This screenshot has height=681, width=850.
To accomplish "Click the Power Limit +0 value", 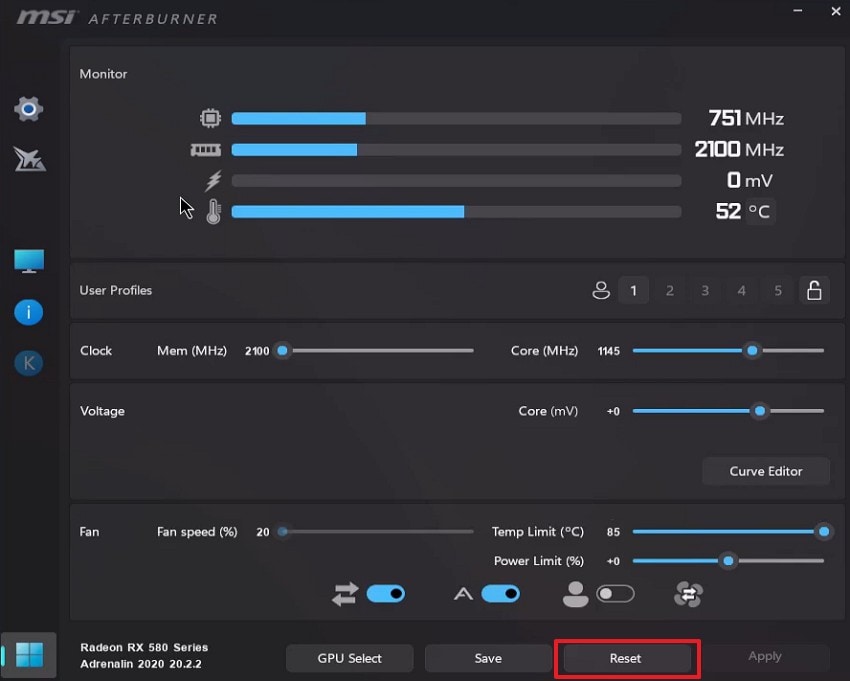I will click(613, 561).
